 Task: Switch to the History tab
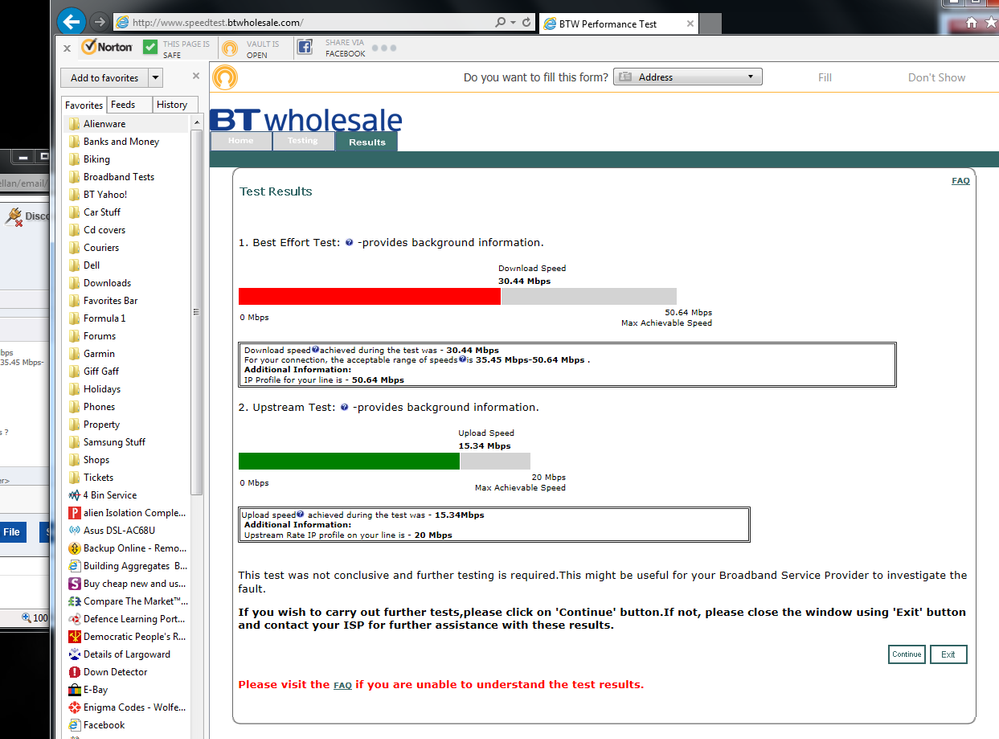tap(172, 104)
